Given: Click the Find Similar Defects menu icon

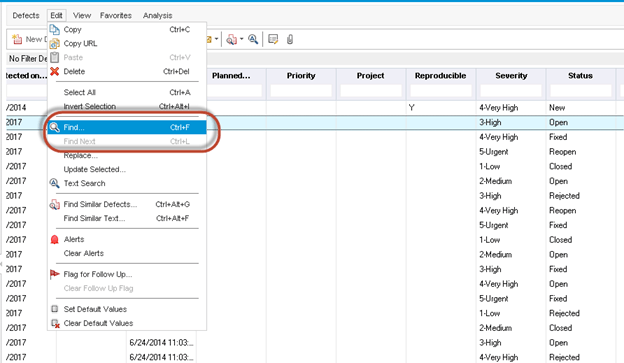Looking at the screenshot, I should (x=55, y=205).
